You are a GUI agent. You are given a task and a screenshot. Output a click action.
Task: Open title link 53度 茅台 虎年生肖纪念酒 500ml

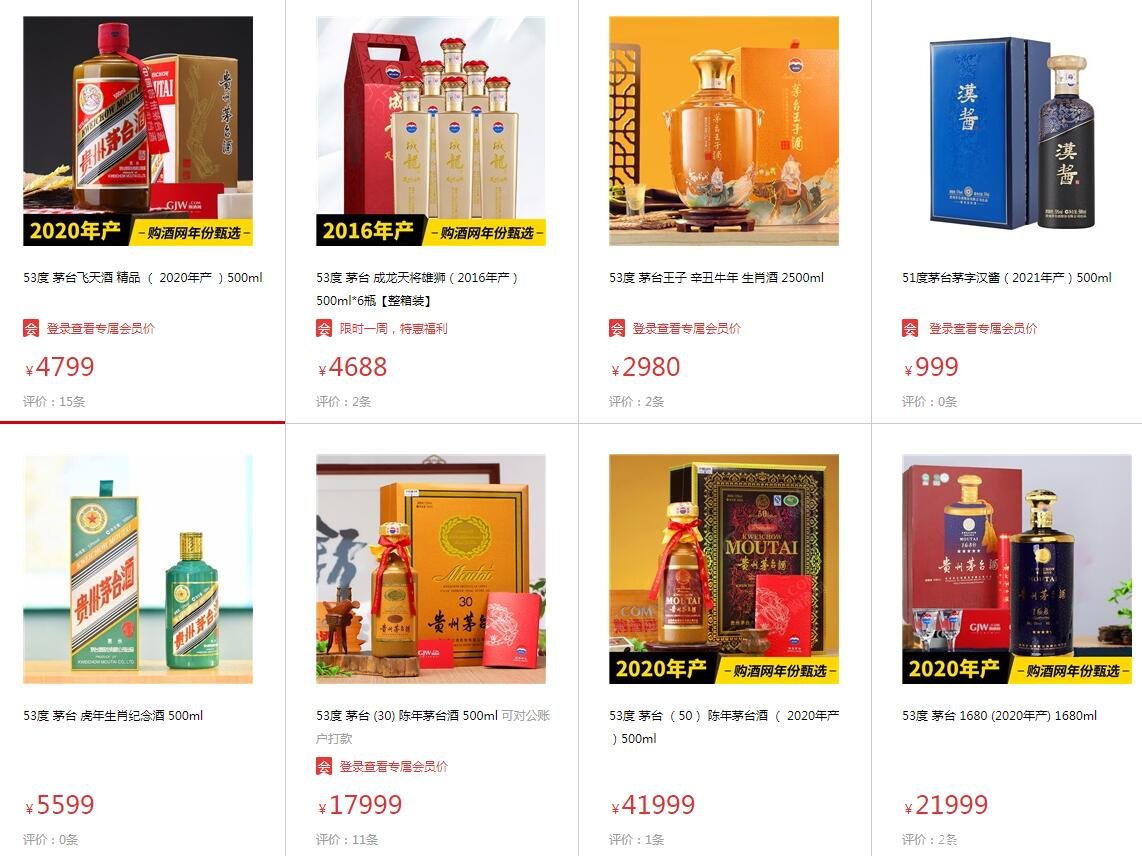(113, 715)
